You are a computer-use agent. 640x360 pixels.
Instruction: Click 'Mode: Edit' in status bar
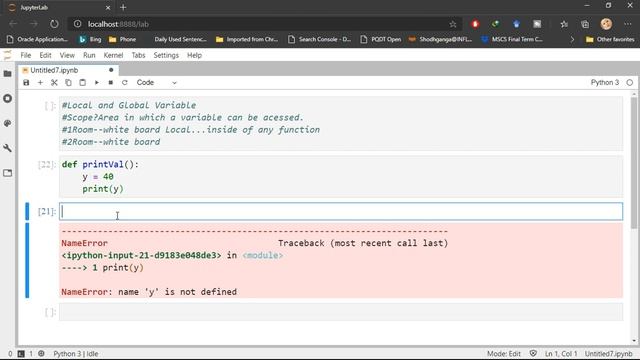coord(504,354)
